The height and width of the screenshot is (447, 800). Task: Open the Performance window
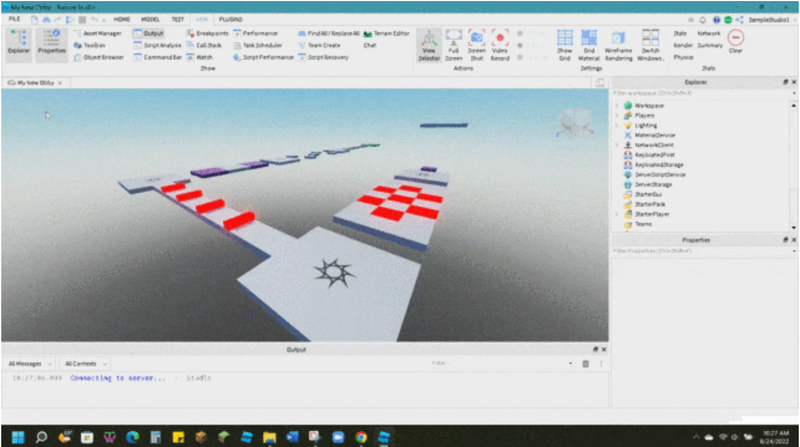tap(256, 33)
